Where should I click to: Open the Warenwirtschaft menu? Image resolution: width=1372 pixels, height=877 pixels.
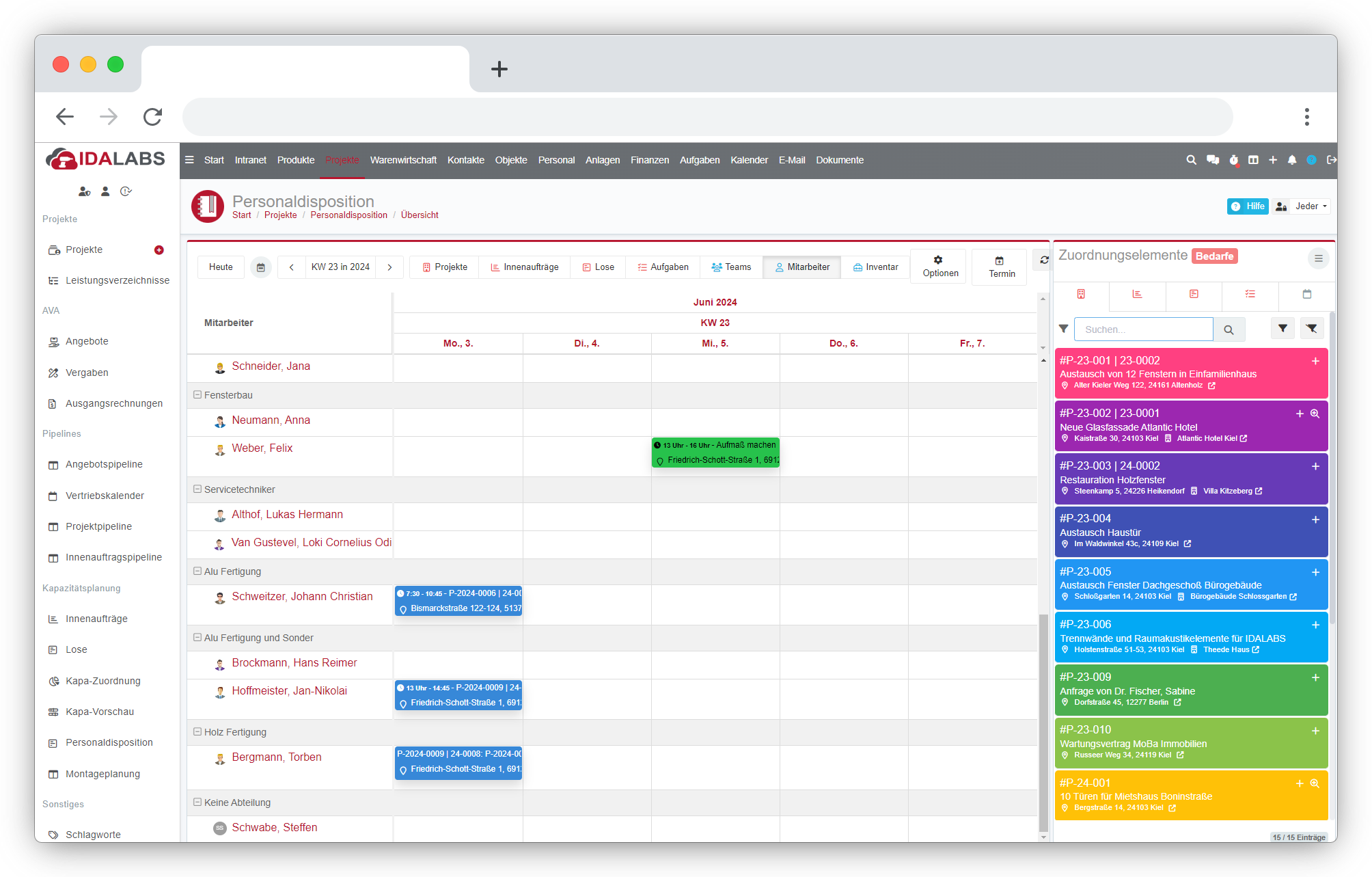pos(403,160)
